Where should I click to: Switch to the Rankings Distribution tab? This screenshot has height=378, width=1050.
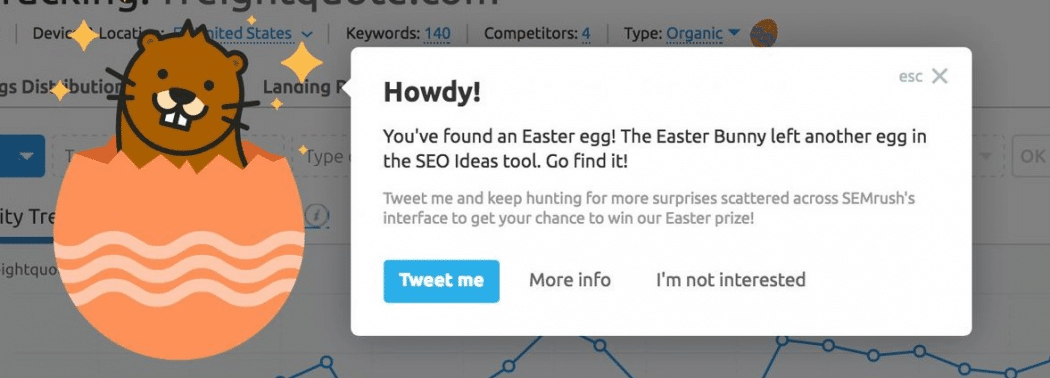click(60, 87)
